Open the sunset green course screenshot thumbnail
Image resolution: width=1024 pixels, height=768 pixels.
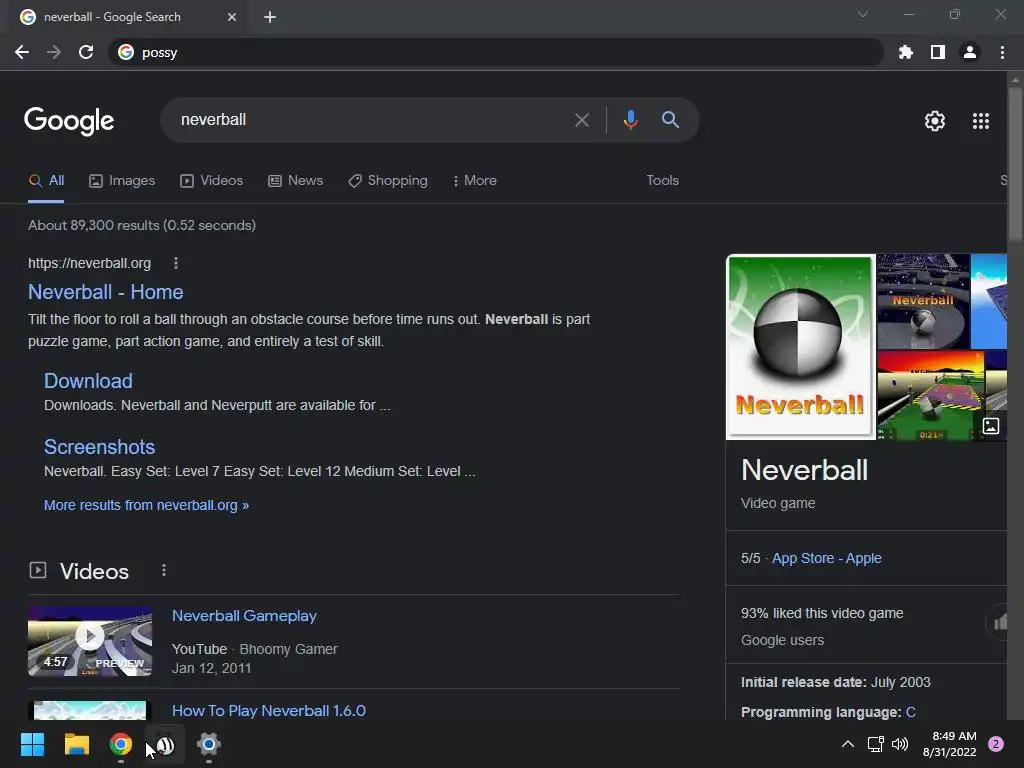(x=931, y=396)
